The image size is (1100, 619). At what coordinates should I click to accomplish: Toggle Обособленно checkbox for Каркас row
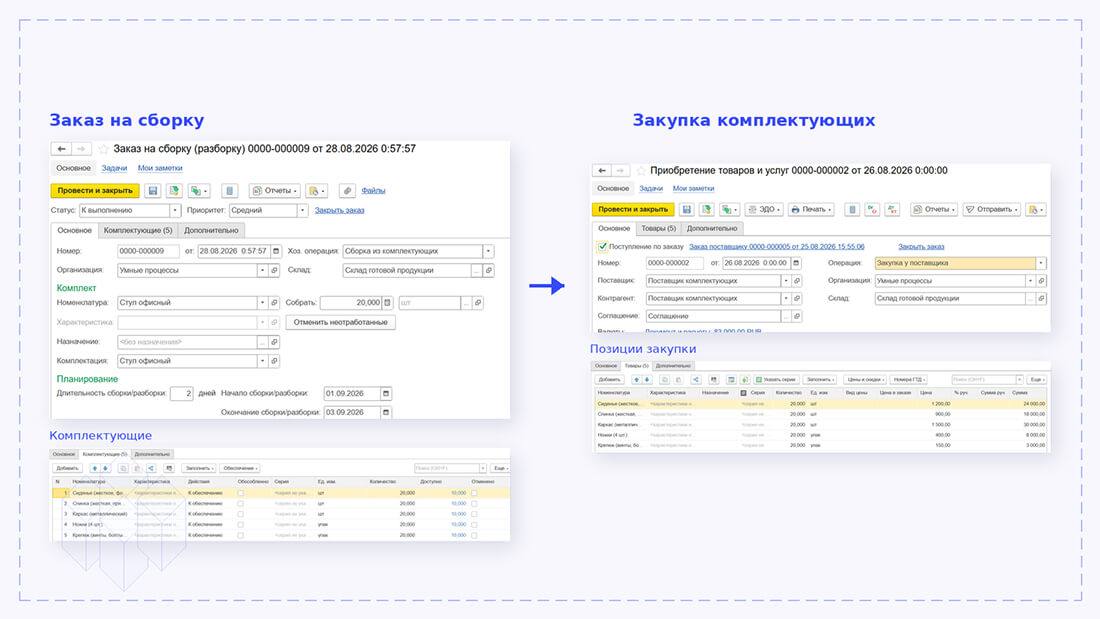pyautogui.click(x=241, y=514)
